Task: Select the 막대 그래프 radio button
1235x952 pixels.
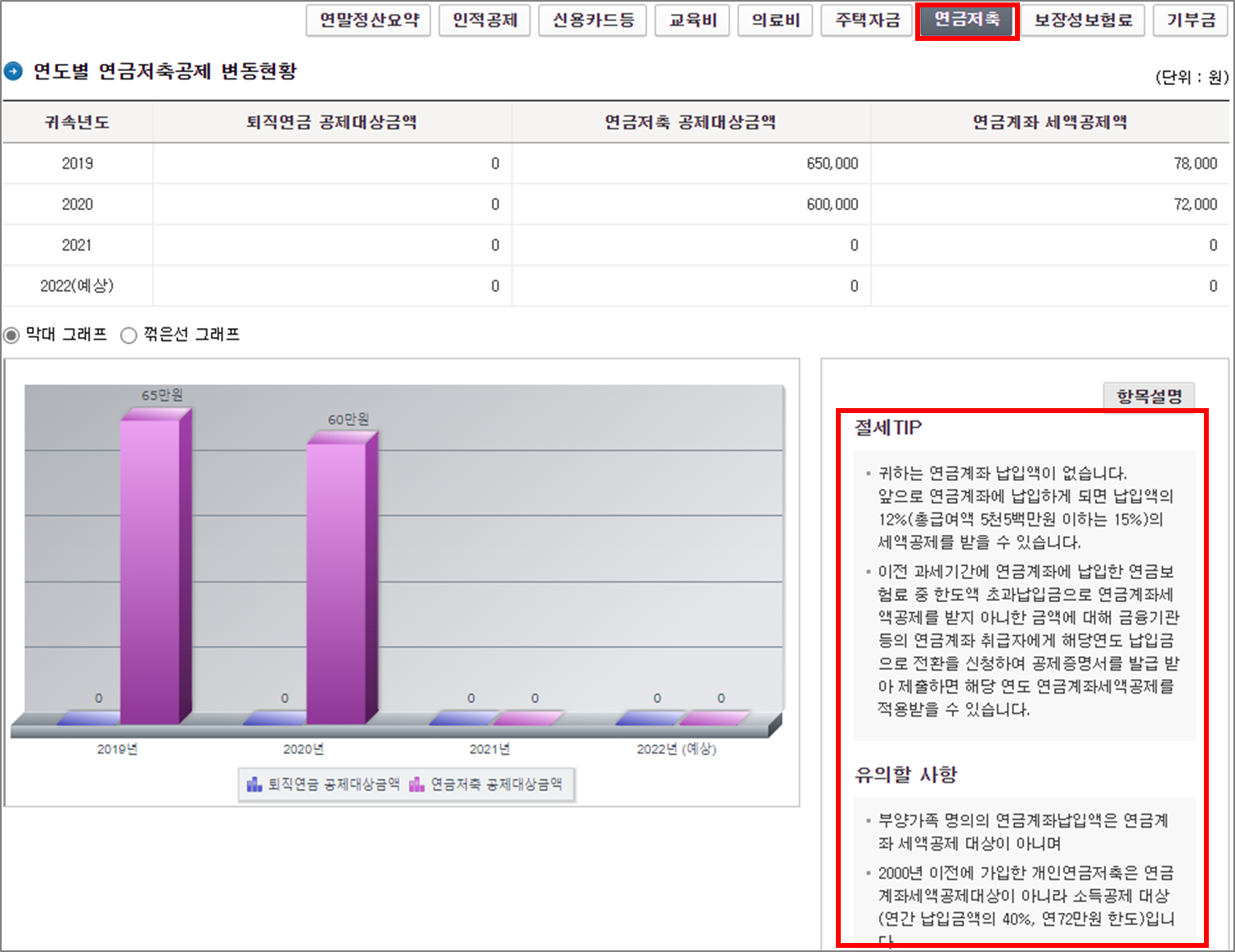Action: click(x=11, y=335)
